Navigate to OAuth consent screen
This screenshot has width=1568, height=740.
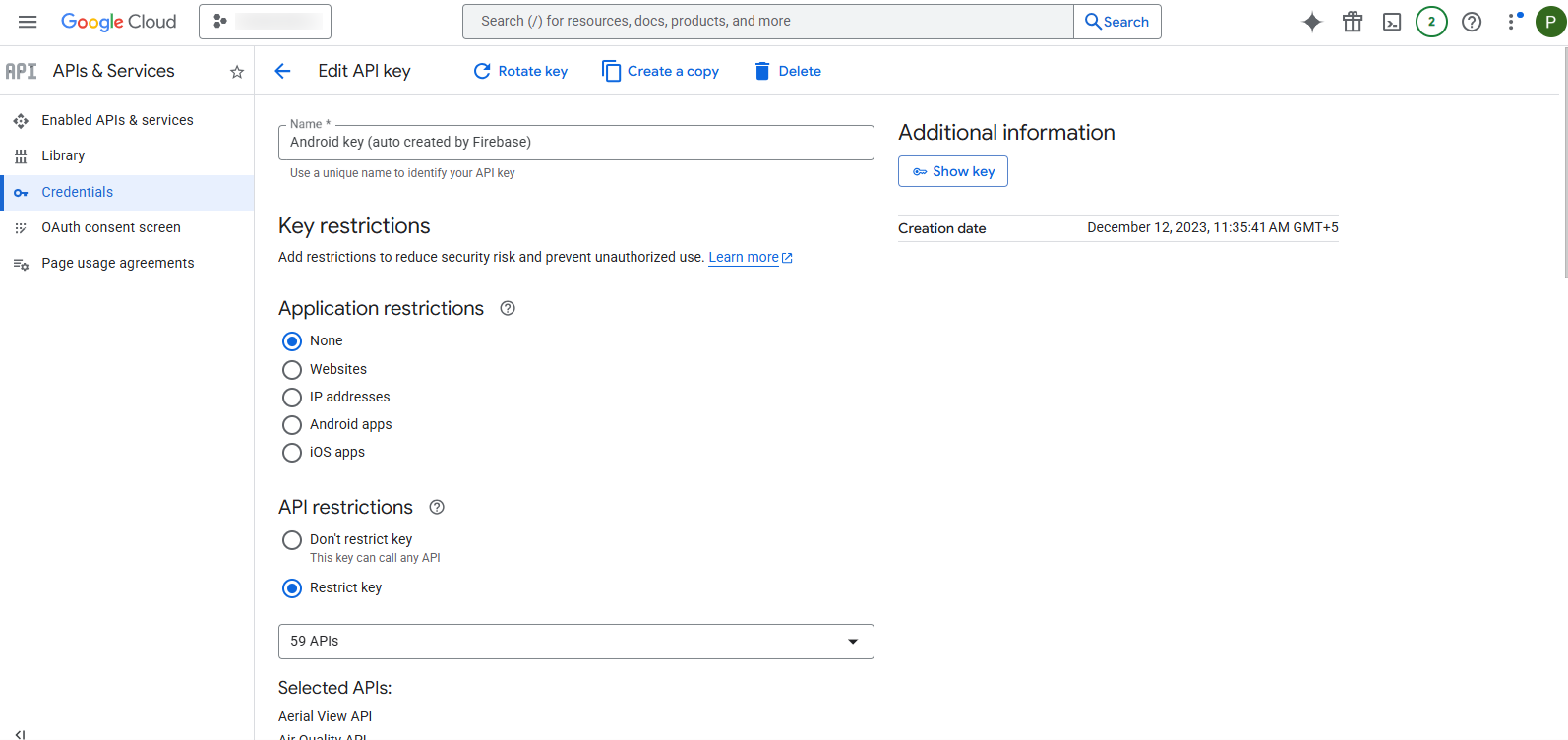click(x=110, y=227)
